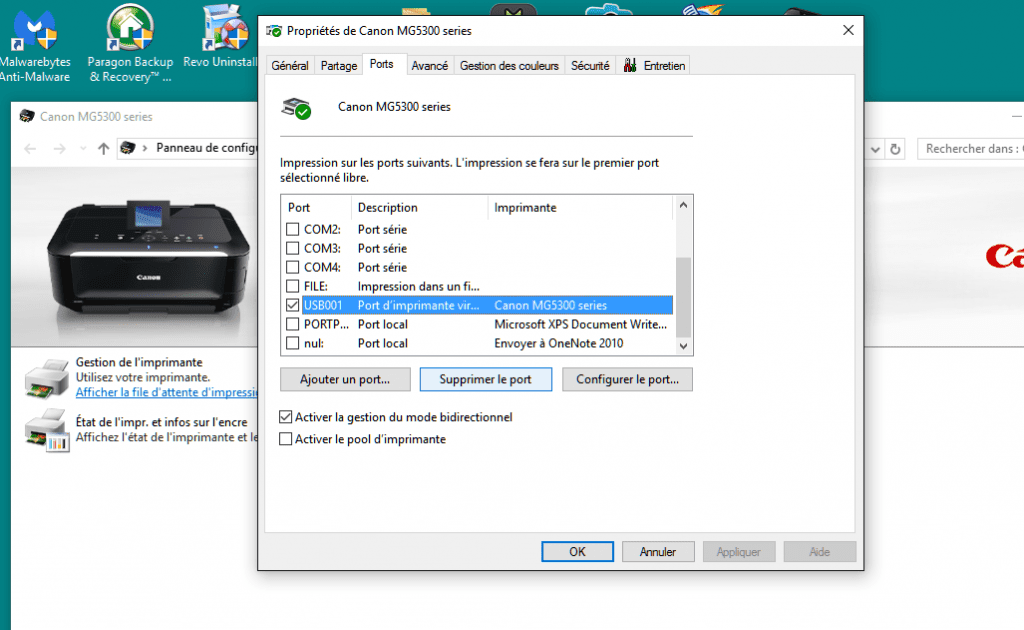Check the COM3: port checkbox

(293, 248)
